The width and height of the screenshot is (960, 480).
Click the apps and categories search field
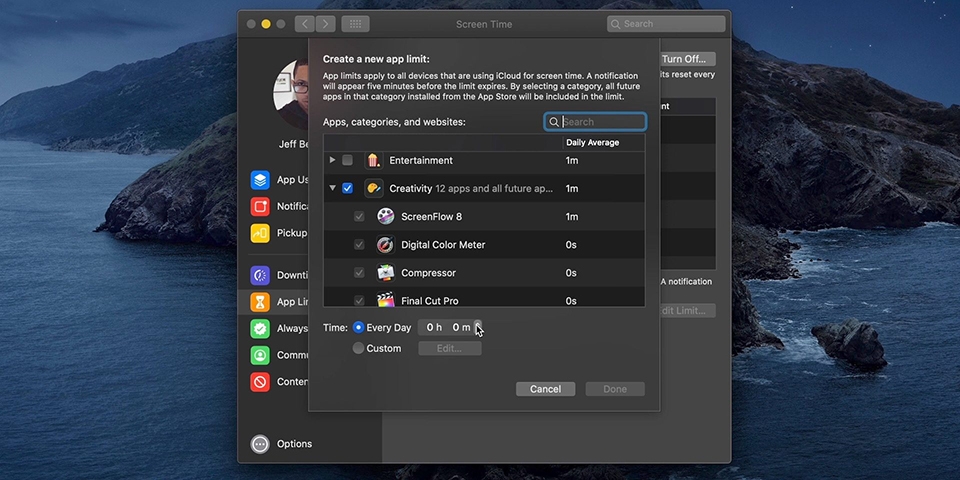[602, 122]
